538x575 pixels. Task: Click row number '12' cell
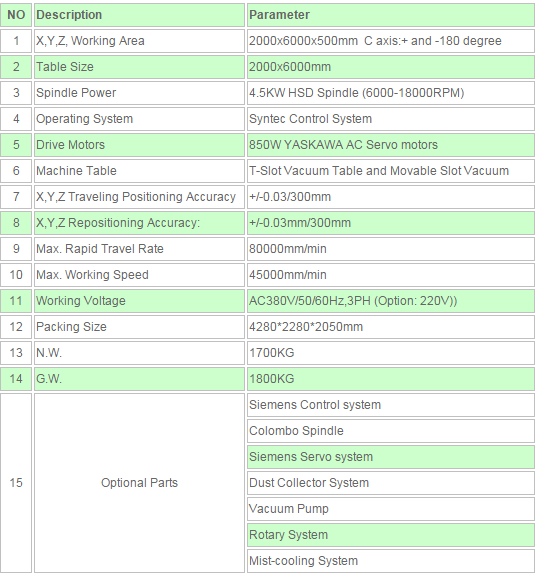pyautogui.click(x=16, y=327)
